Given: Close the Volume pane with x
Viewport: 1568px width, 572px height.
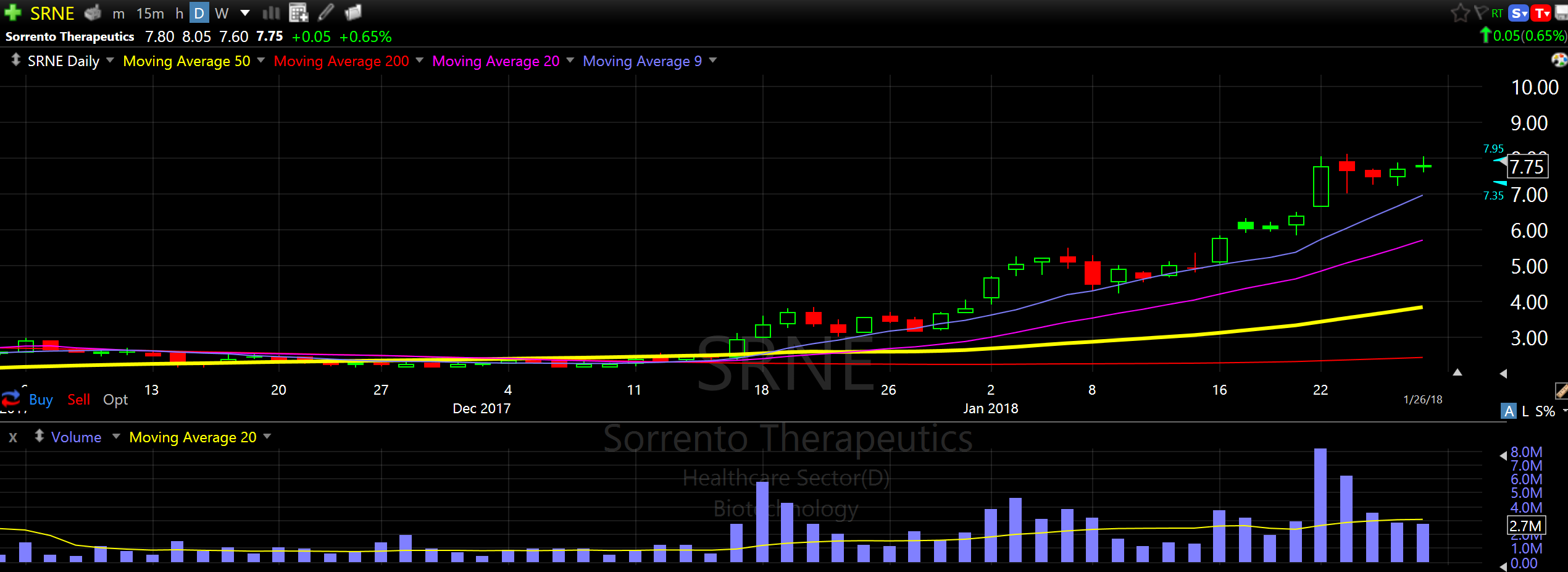Looking at the screenshot, I should coord(13,437).
